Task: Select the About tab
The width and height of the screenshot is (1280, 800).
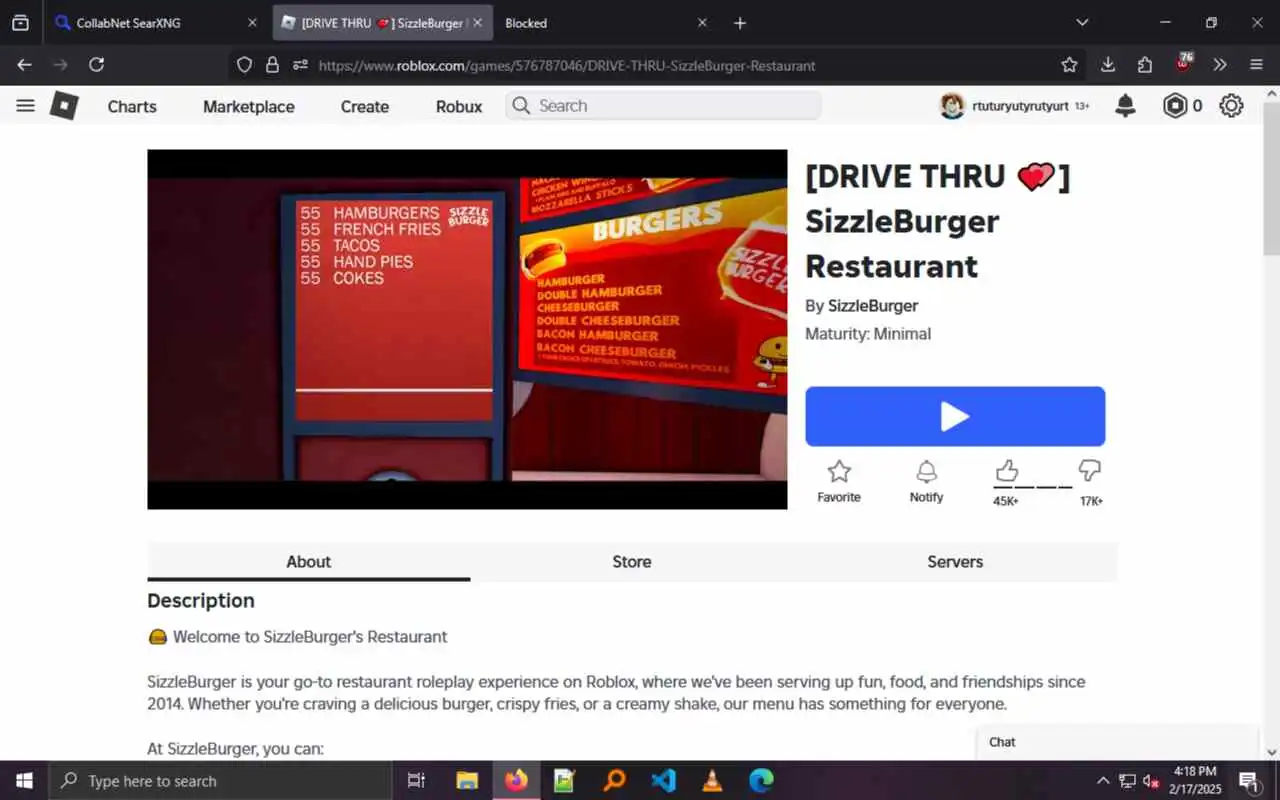Action: 309,562
